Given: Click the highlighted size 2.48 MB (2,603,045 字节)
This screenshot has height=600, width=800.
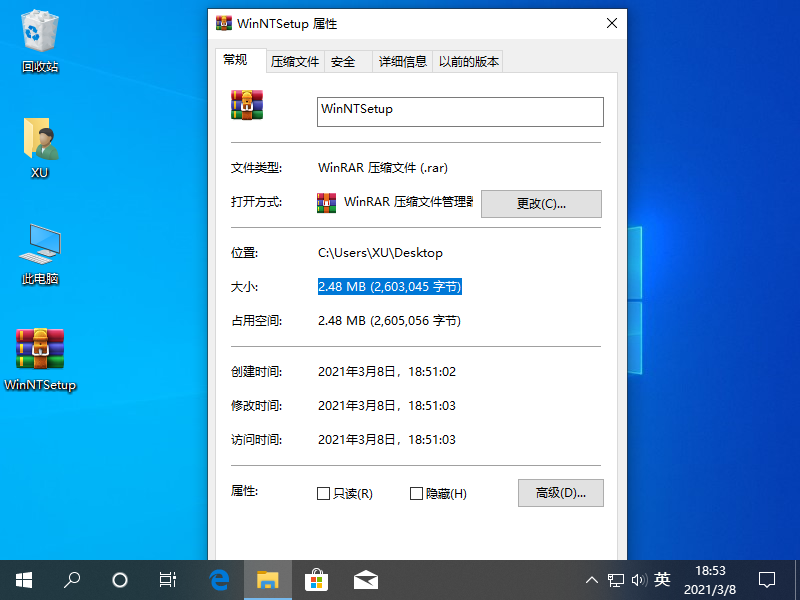Looking at the screenshot, I should coord(389,287).
